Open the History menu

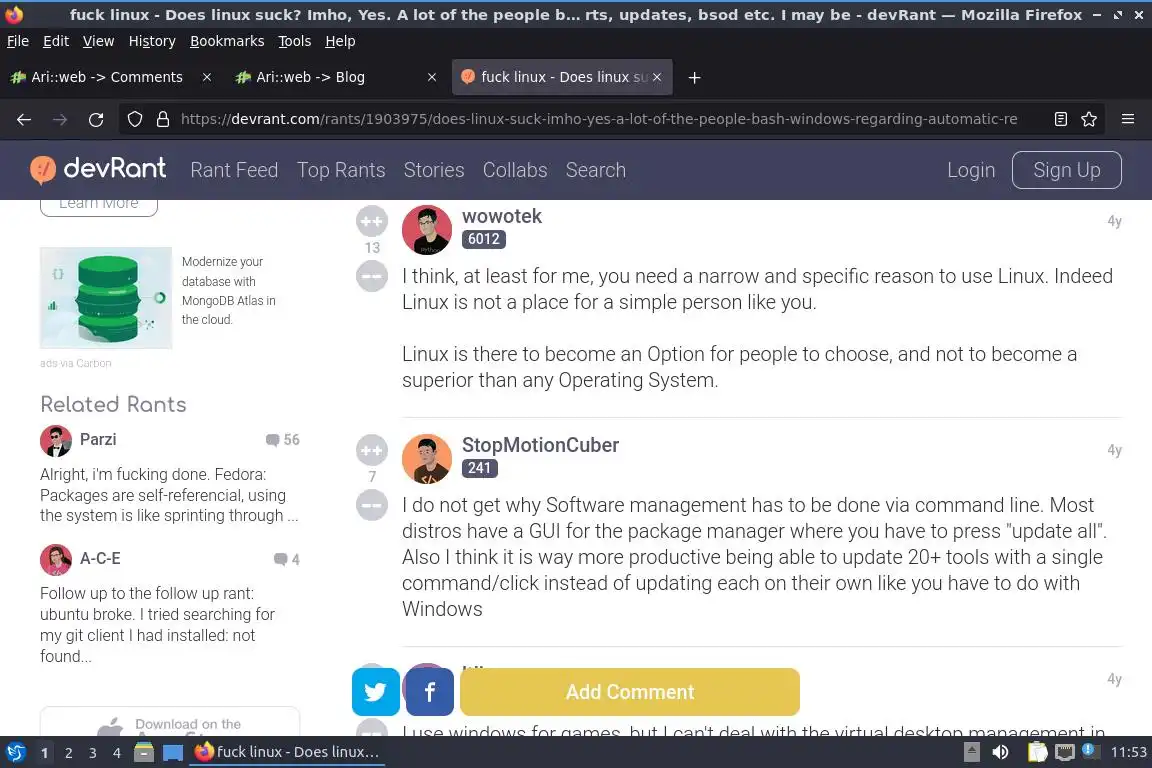tap(152, 41)
